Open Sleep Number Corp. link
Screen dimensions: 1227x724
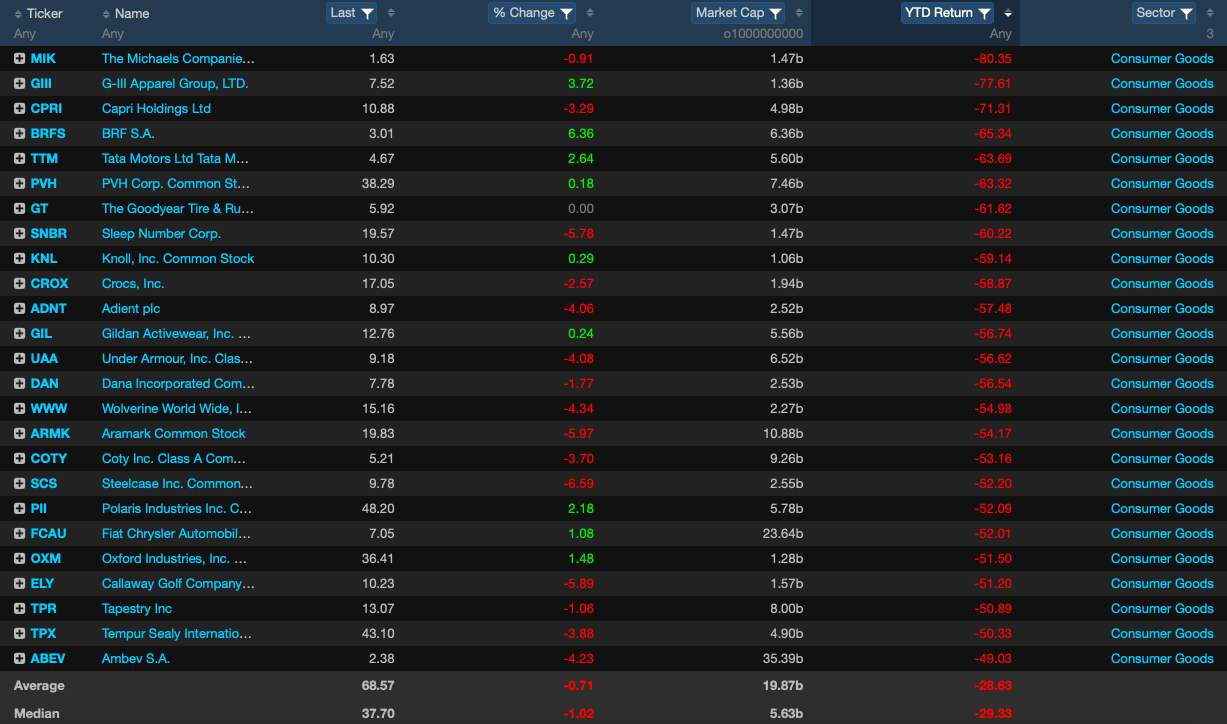[161, 234]
